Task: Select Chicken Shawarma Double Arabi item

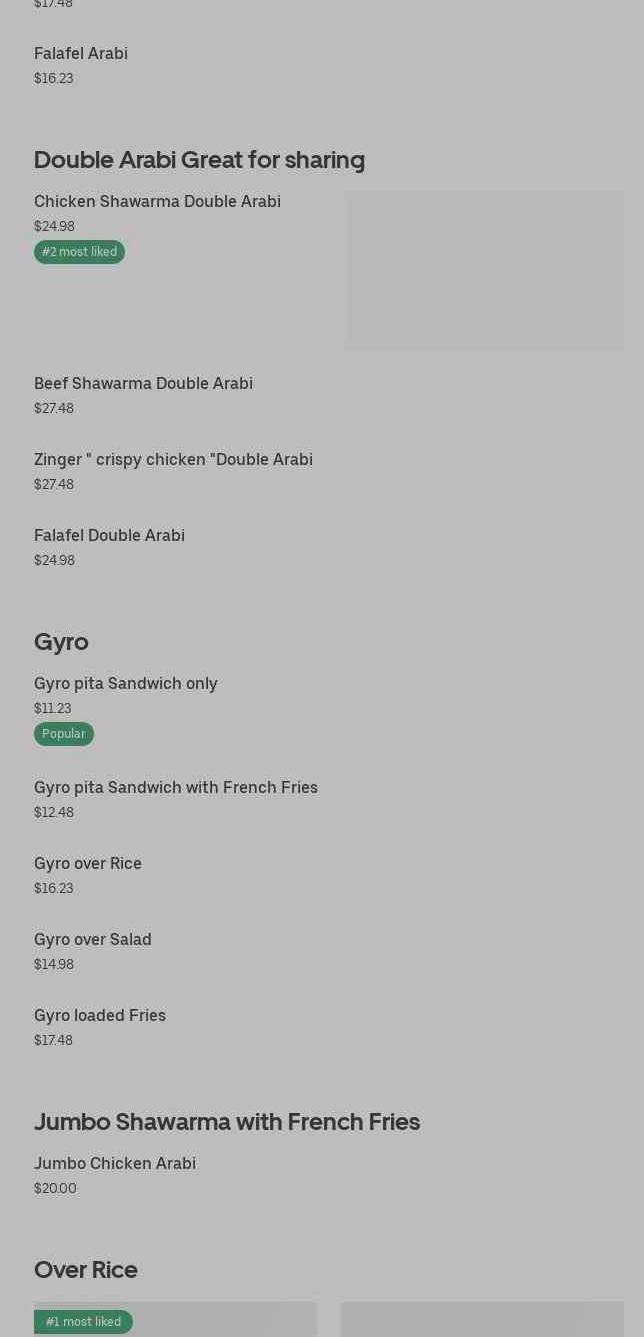Action: pyautogui.click(x=157, y=202)
